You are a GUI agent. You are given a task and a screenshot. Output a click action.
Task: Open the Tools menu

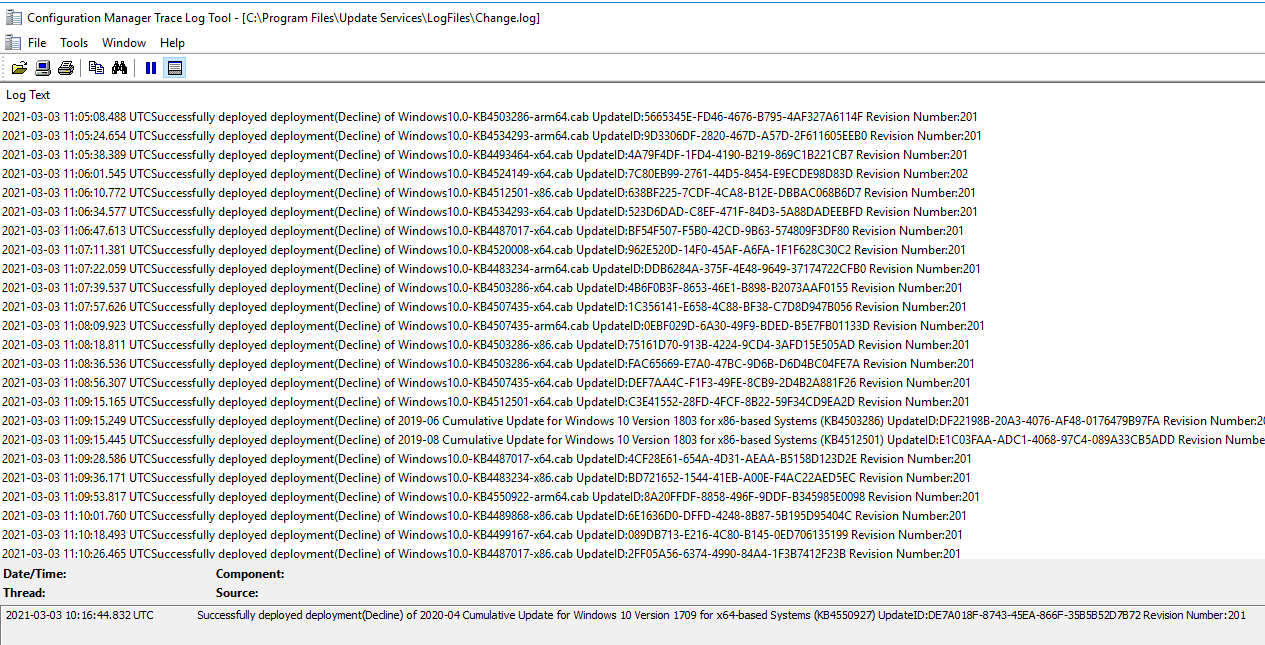point(73,42)
